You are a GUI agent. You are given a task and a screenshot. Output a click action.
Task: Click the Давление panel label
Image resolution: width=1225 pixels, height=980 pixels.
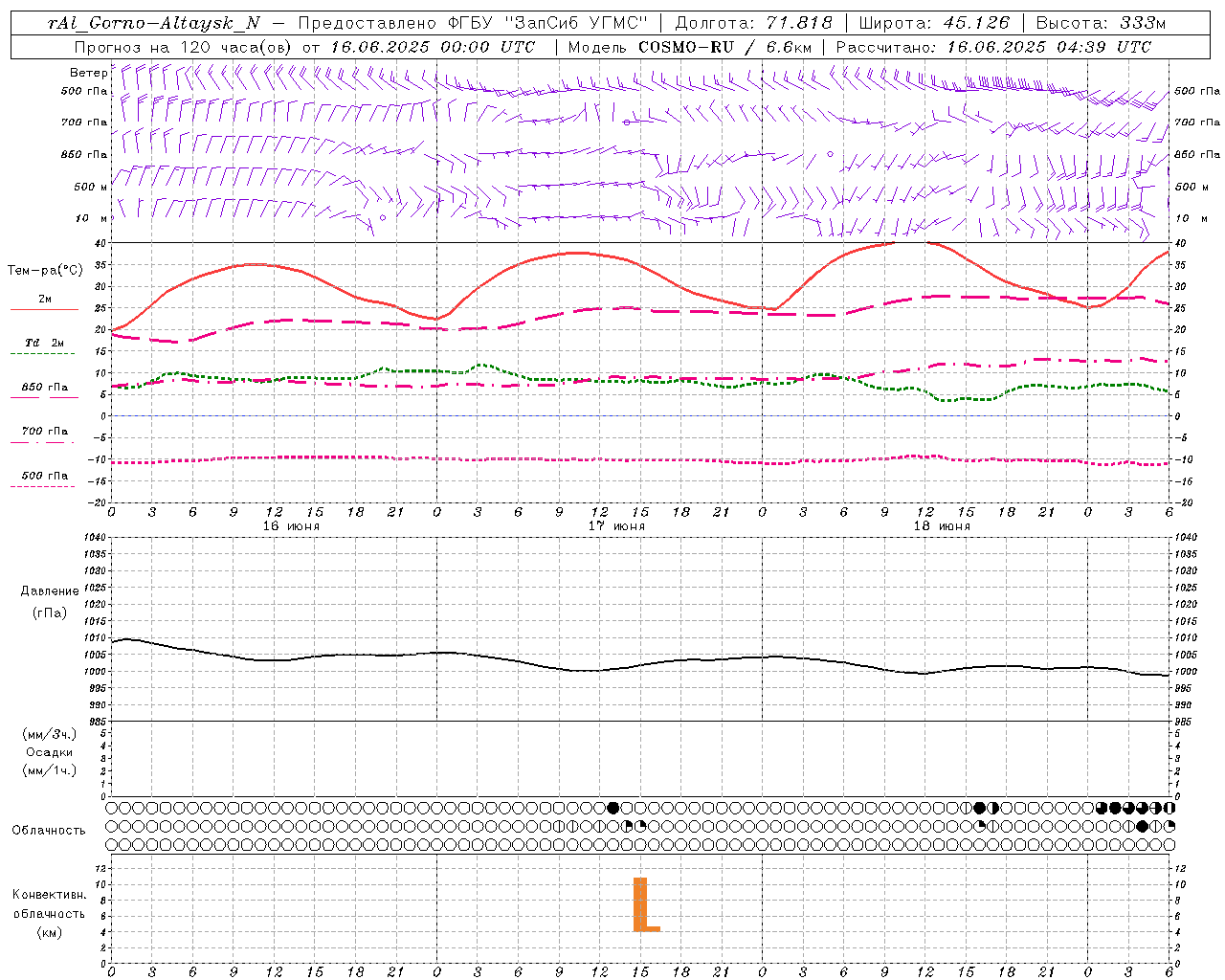coord(50,591)
